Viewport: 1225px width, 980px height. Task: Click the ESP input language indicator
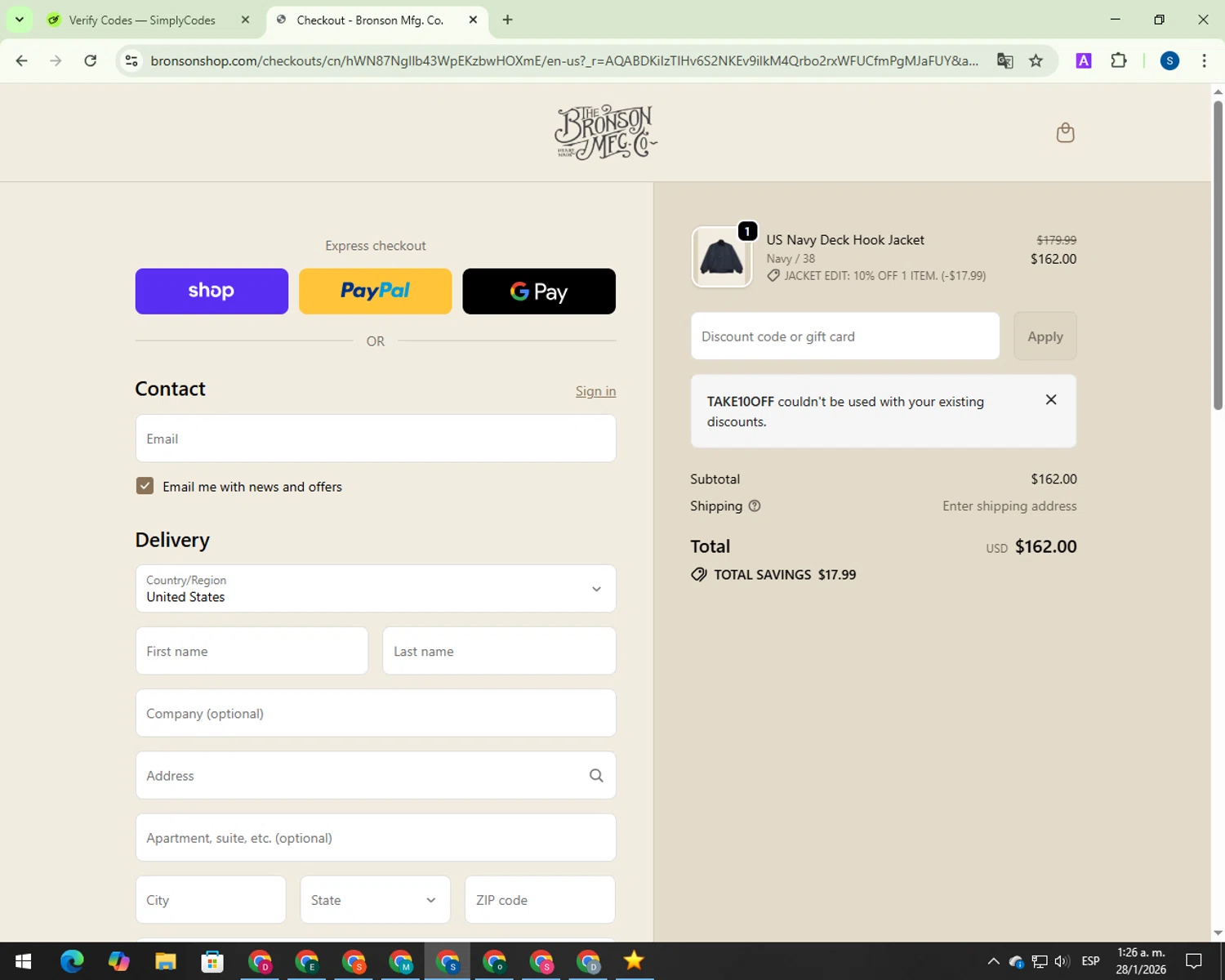[x=1090, y=961]
